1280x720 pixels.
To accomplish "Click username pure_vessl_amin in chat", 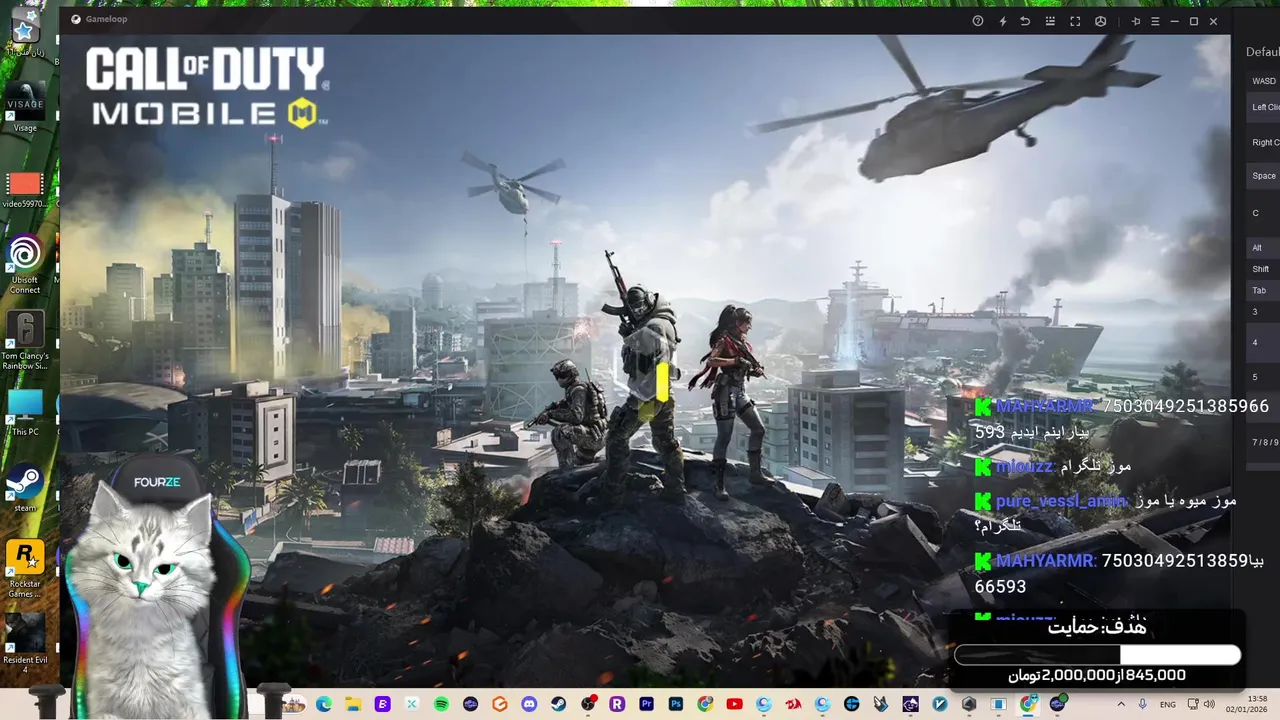I will [x=1062, y=501].
